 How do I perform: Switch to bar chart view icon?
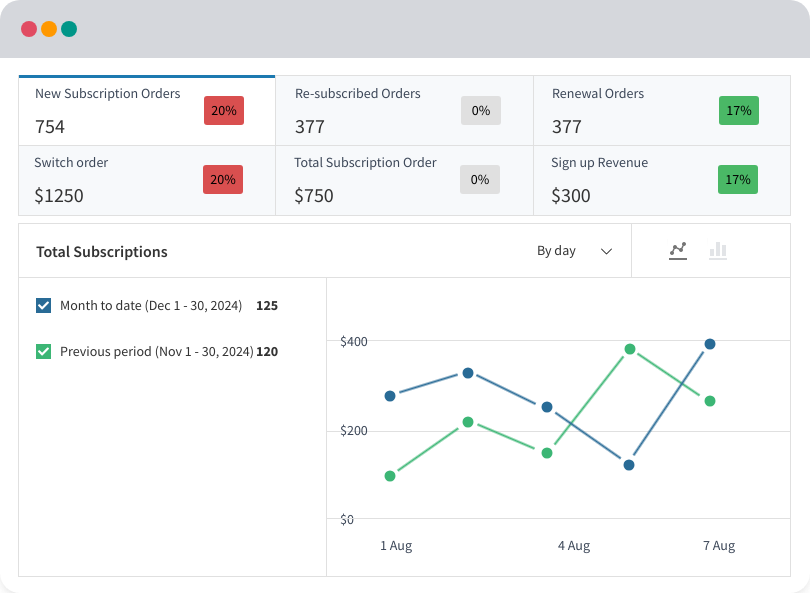pyautogui.click(x=717, y=251)
